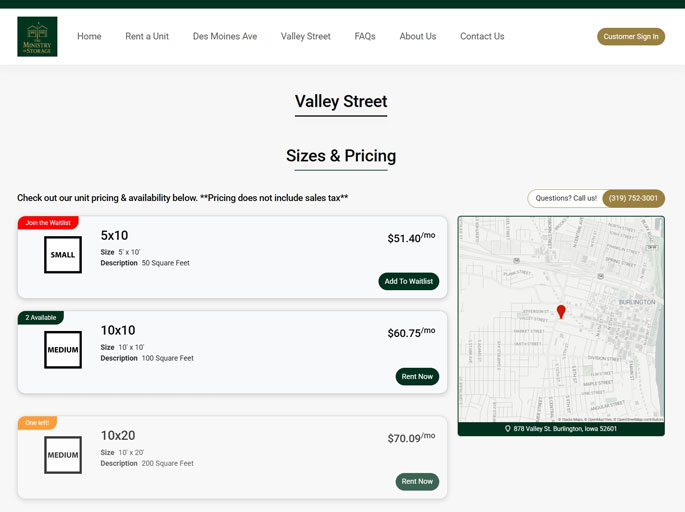Go to the Rent a Unit page
This screenshot has width=685, height=512.
(147, 37)
